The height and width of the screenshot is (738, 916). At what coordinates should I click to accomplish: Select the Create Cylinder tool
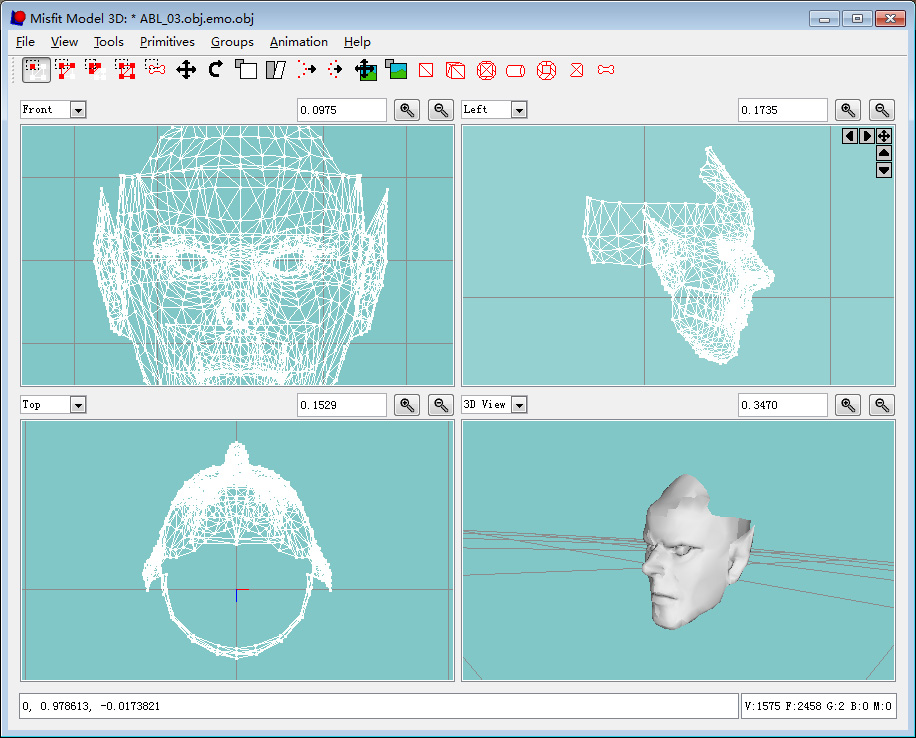[x=516, y=70]
